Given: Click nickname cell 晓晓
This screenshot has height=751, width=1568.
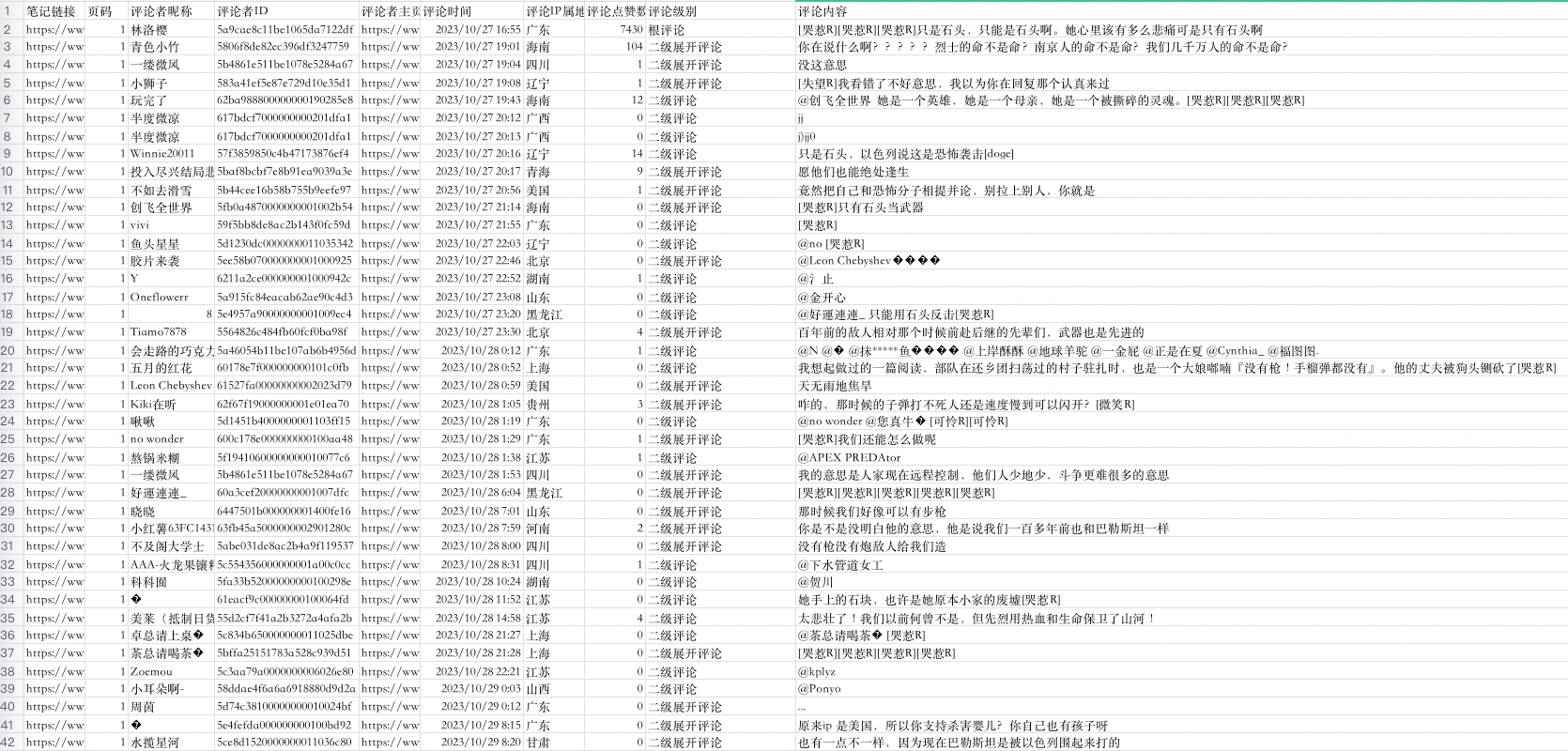Looking at the screenshot, I should point(171,511).
